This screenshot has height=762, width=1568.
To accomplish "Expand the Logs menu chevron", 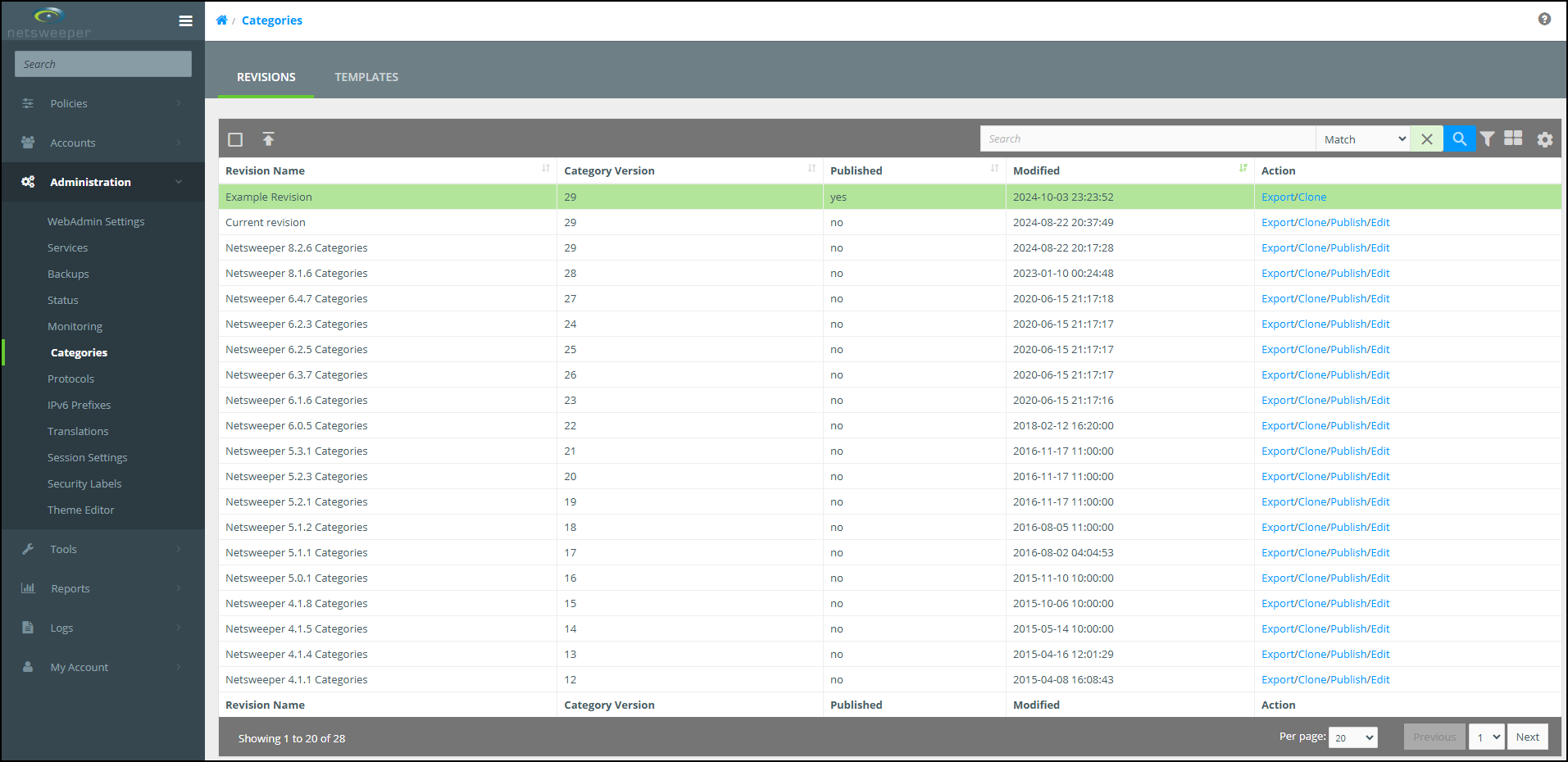I will click(179, 628).
